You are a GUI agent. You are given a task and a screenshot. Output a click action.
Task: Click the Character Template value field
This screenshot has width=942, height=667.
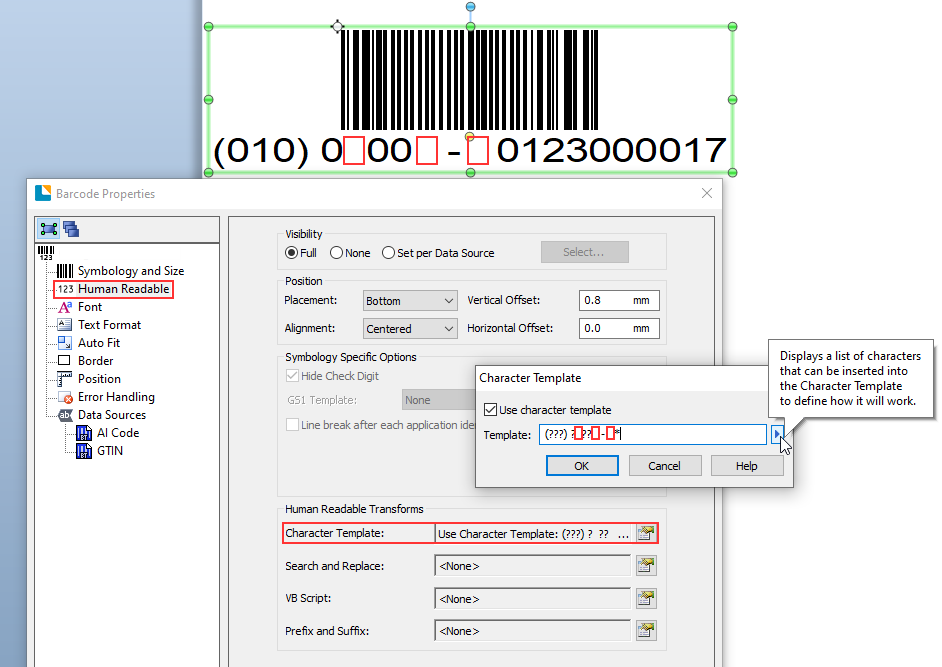[x=533, y=534]
